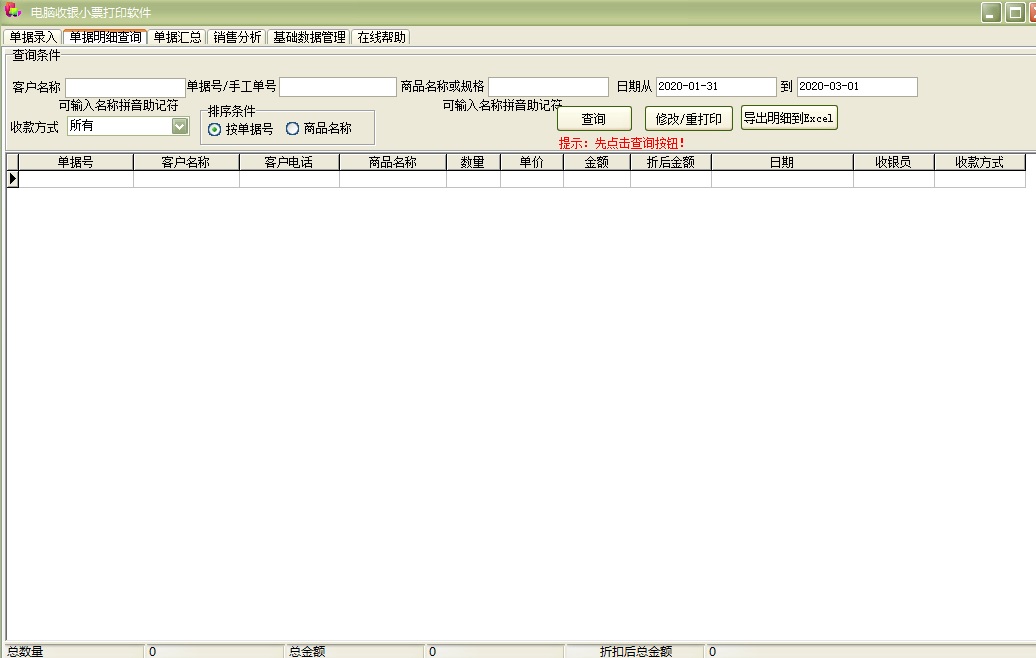
Task: Switch to the 单据录入 tab
Action: (33, 37)
